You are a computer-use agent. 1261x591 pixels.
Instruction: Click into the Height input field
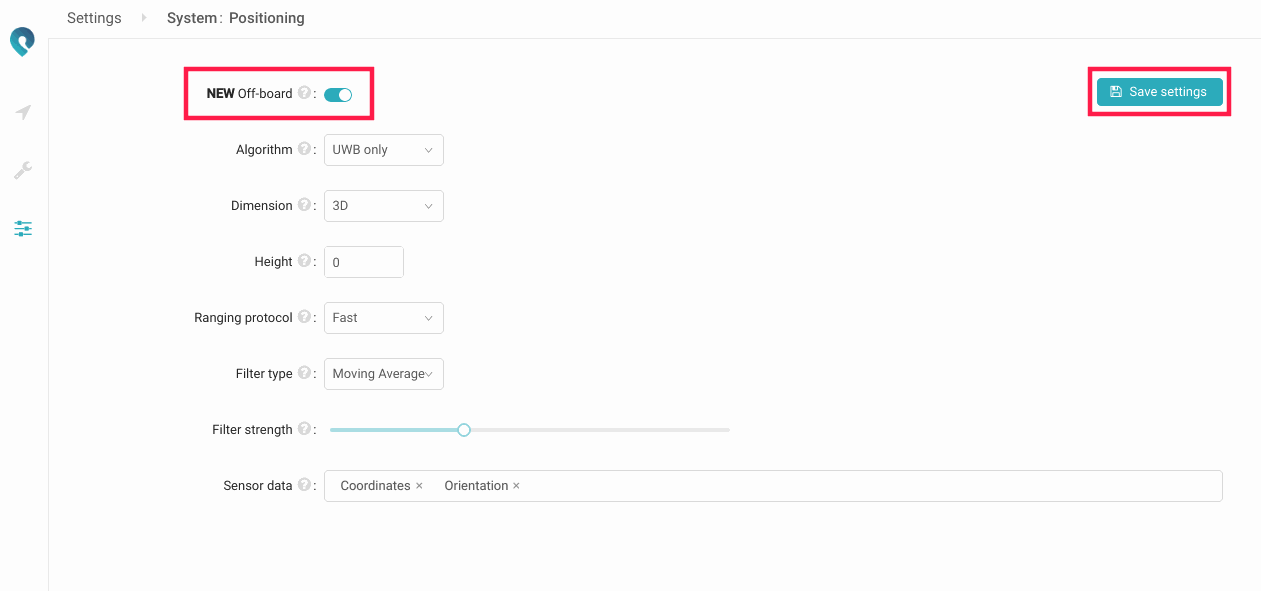(363, 262)
